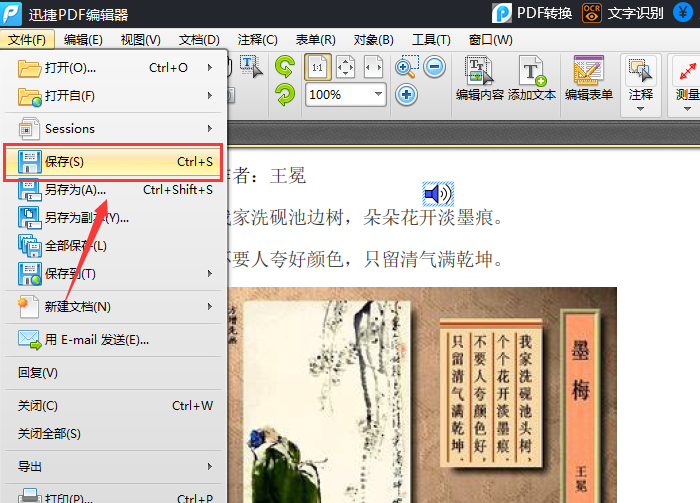Expand the Export submenu arrow
This screenshot has width=700, height=503.
[209, 466]
